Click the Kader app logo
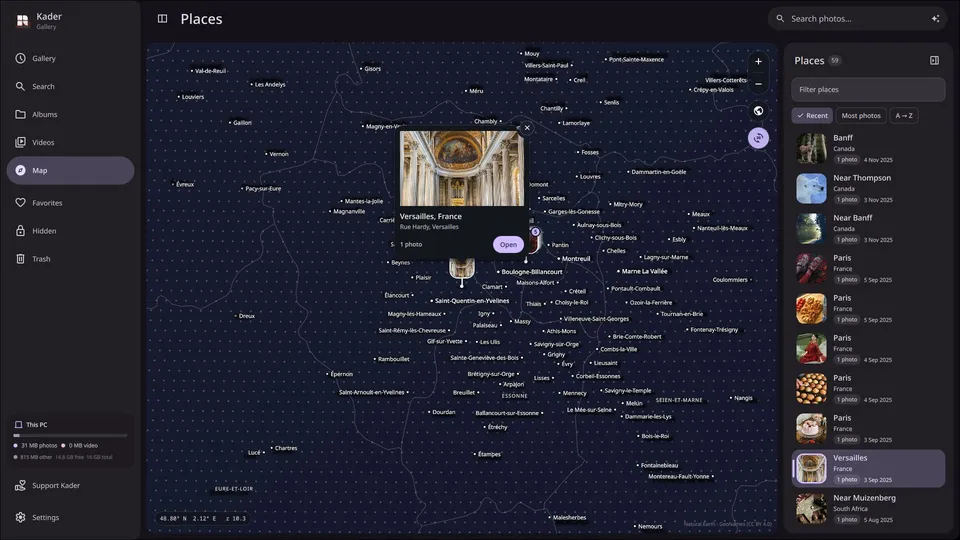This screenshot has height=540, width=960. pos(23,20)
